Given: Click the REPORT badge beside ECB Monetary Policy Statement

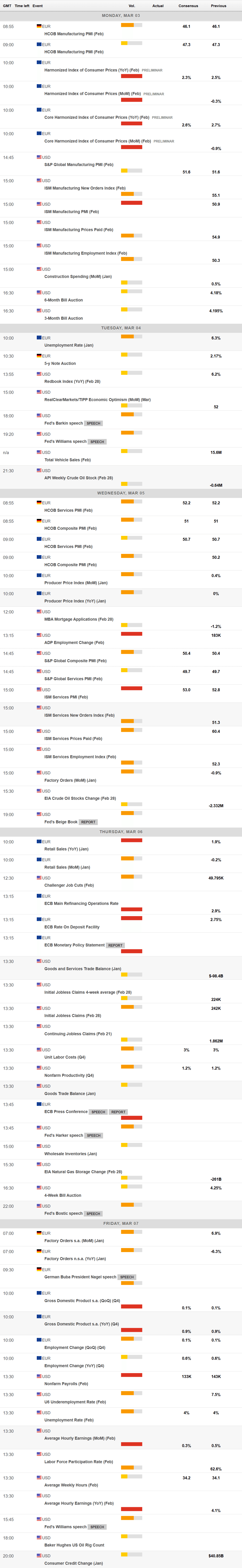Looking at the screenshot, I should pyautogui.click(x=115, y=945).
